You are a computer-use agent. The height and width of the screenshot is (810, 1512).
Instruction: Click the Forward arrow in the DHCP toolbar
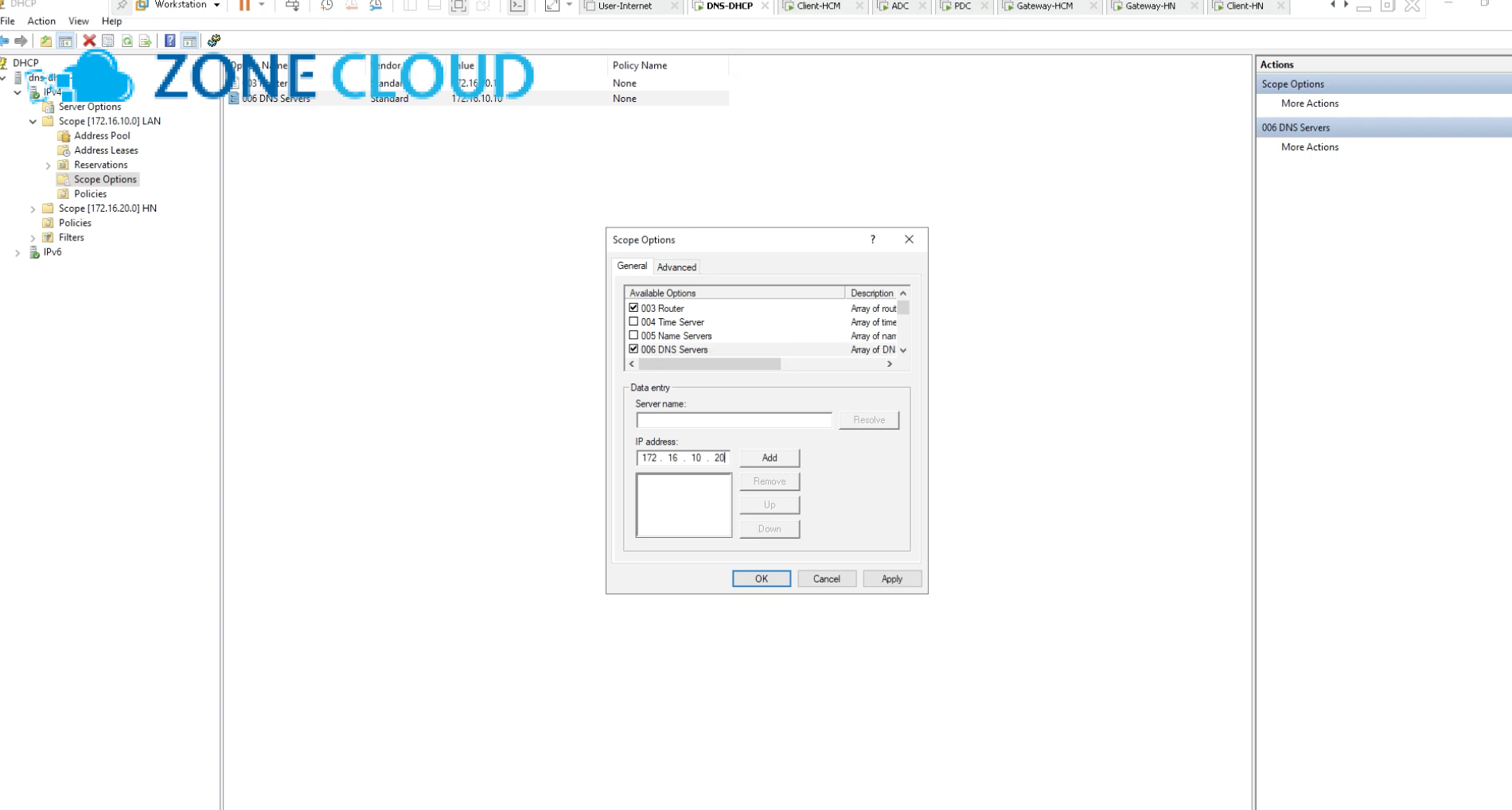(x=21, y=41)
